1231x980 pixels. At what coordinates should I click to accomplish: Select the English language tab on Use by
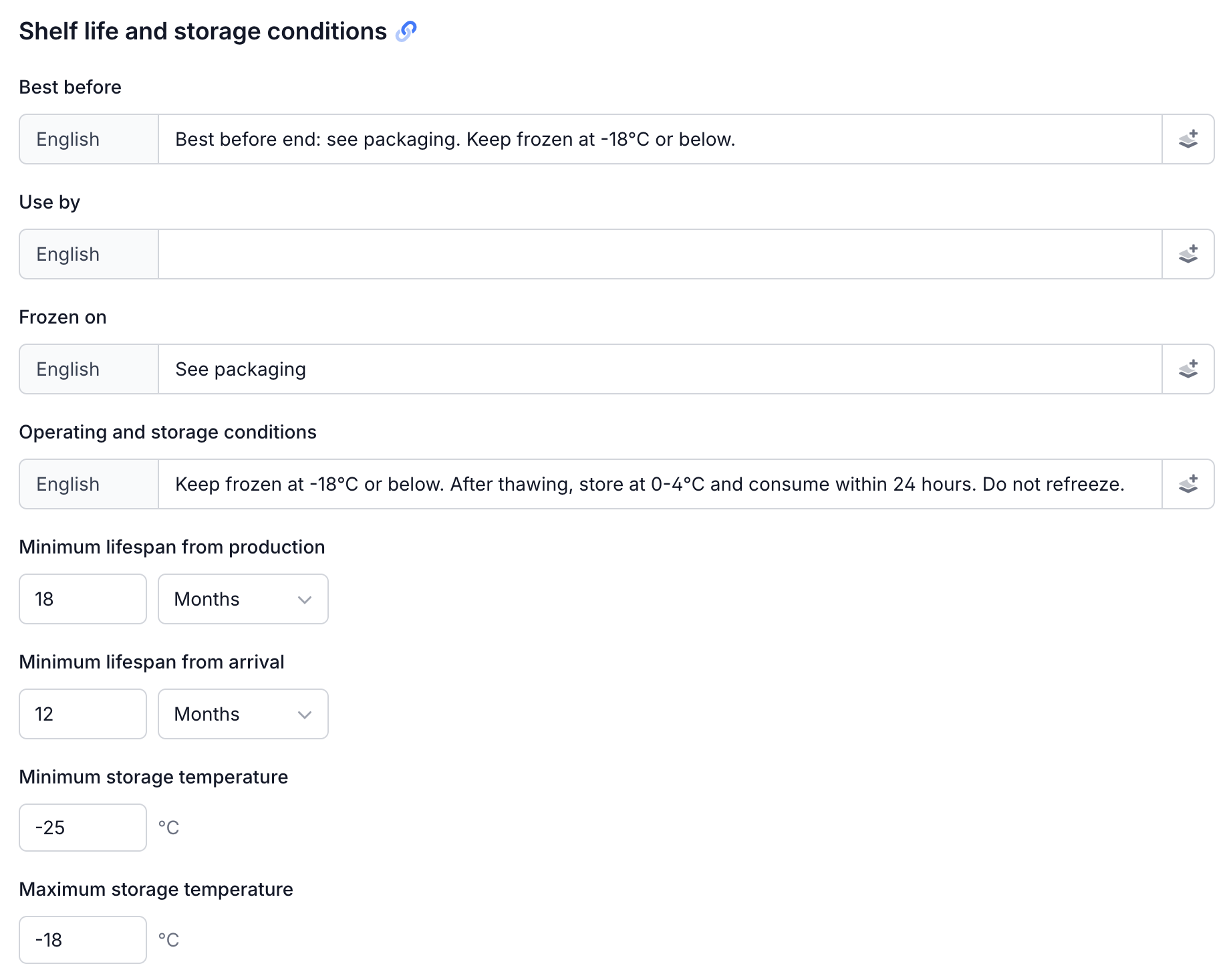pyautogui.click(x=88, y=253)
